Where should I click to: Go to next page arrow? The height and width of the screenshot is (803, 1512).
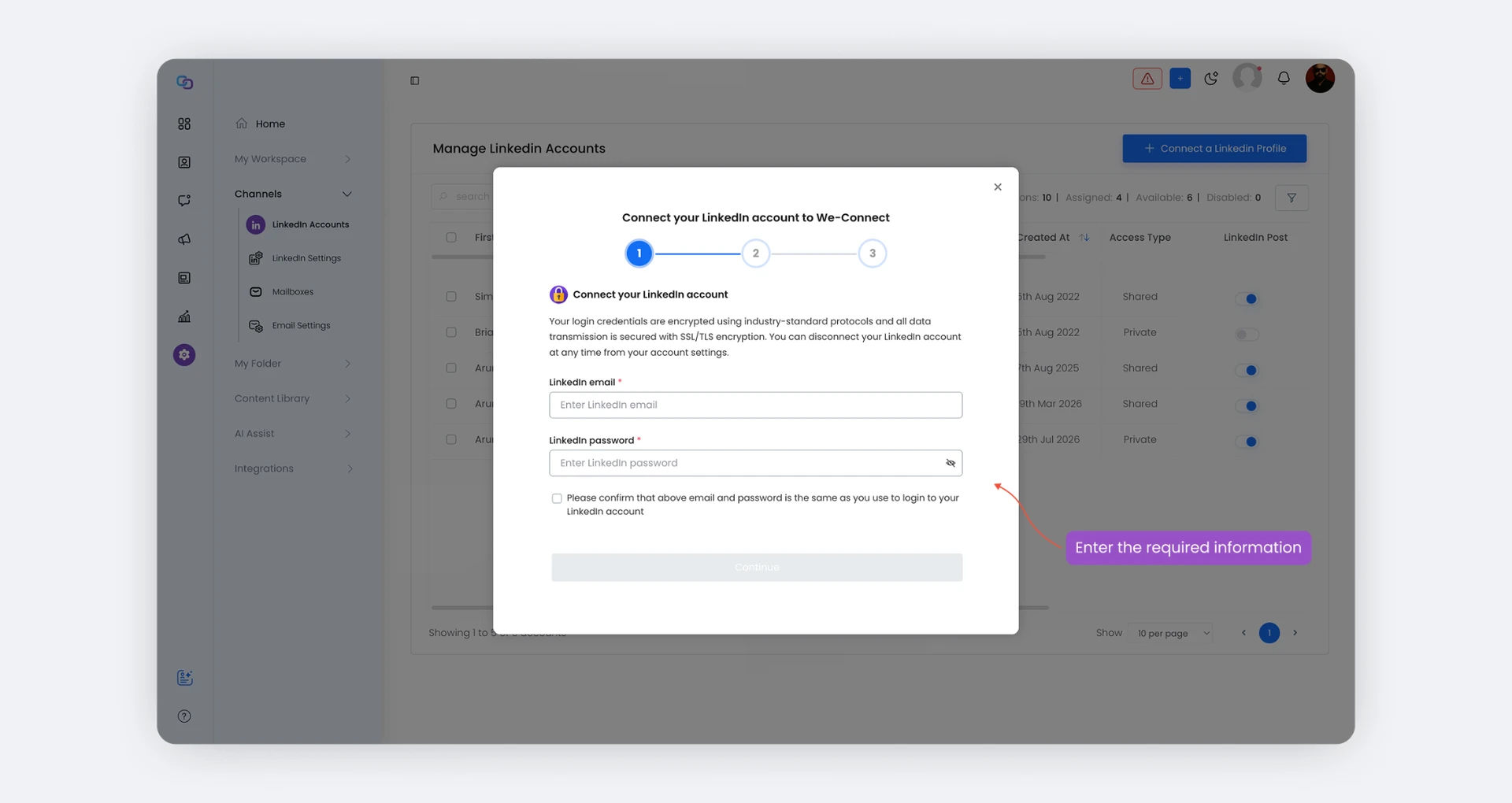pos(1295,633)
